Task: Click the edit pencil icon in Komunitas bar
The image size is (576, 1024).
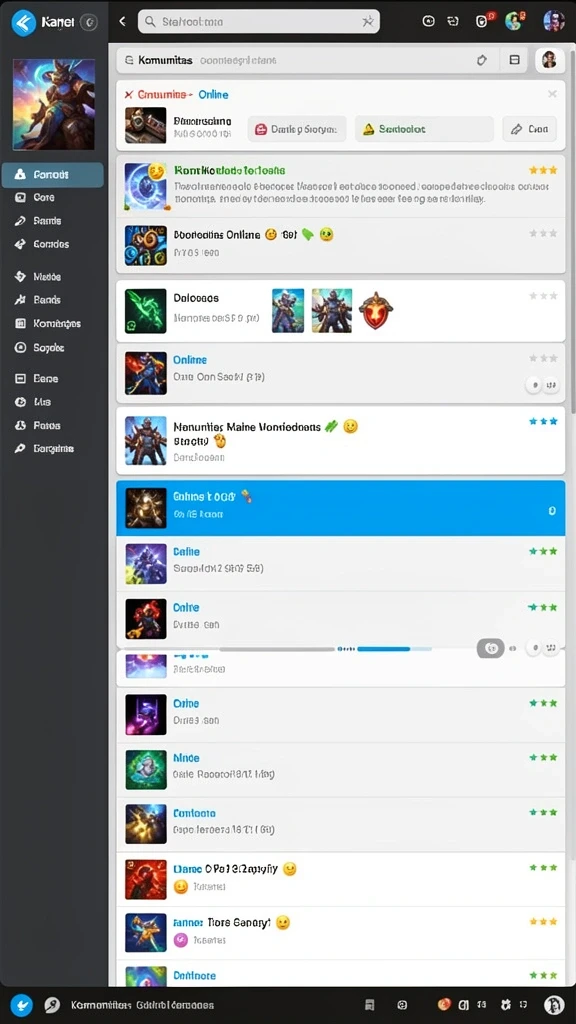Action: pos(482,60)
